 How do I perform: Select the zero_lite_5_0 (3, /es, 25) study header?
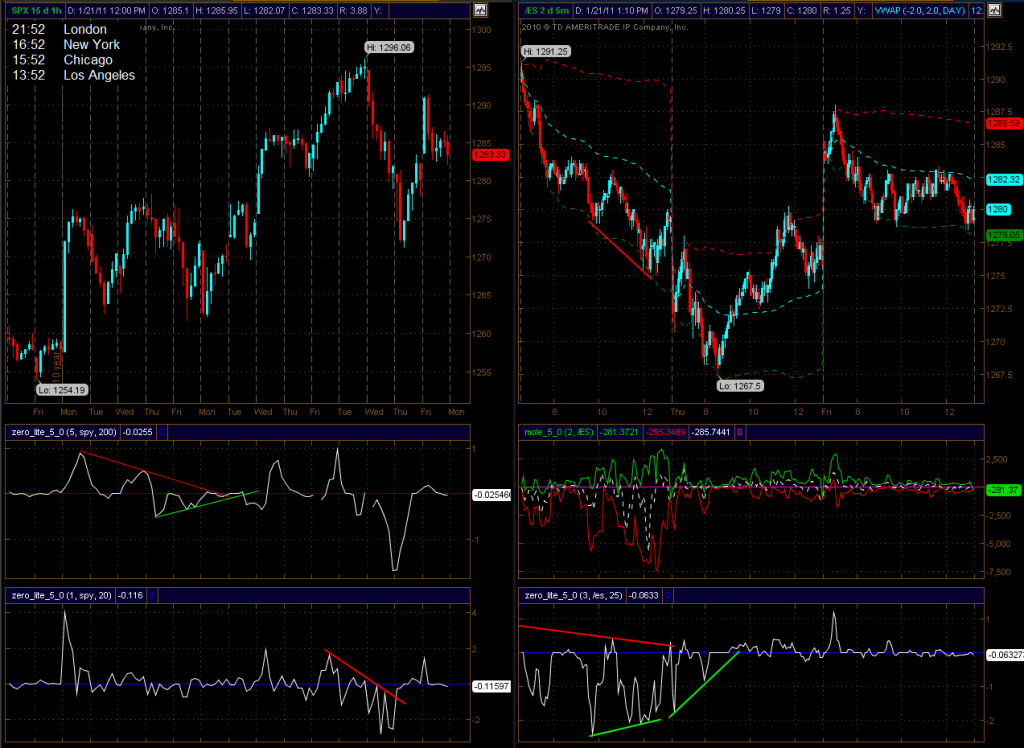pyautogui.click(x=571, y=594)
